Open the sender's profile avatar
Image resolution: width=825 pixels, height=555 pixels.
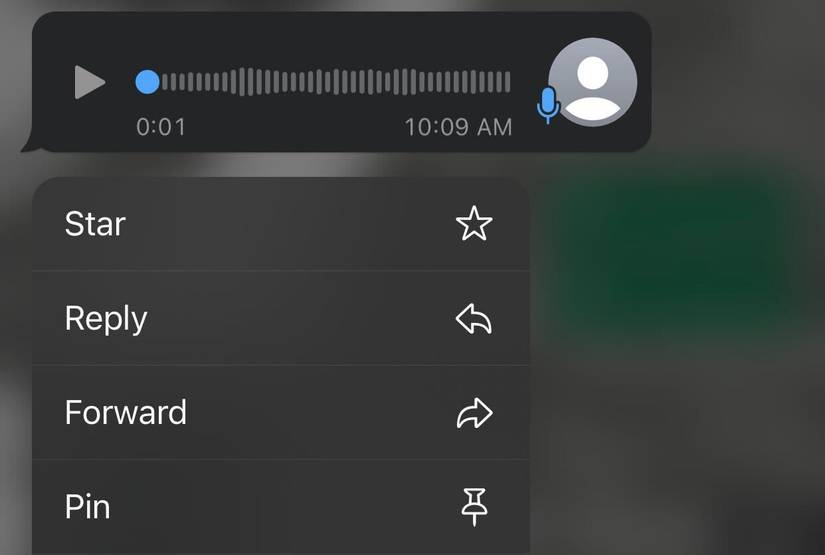point(592,82)
